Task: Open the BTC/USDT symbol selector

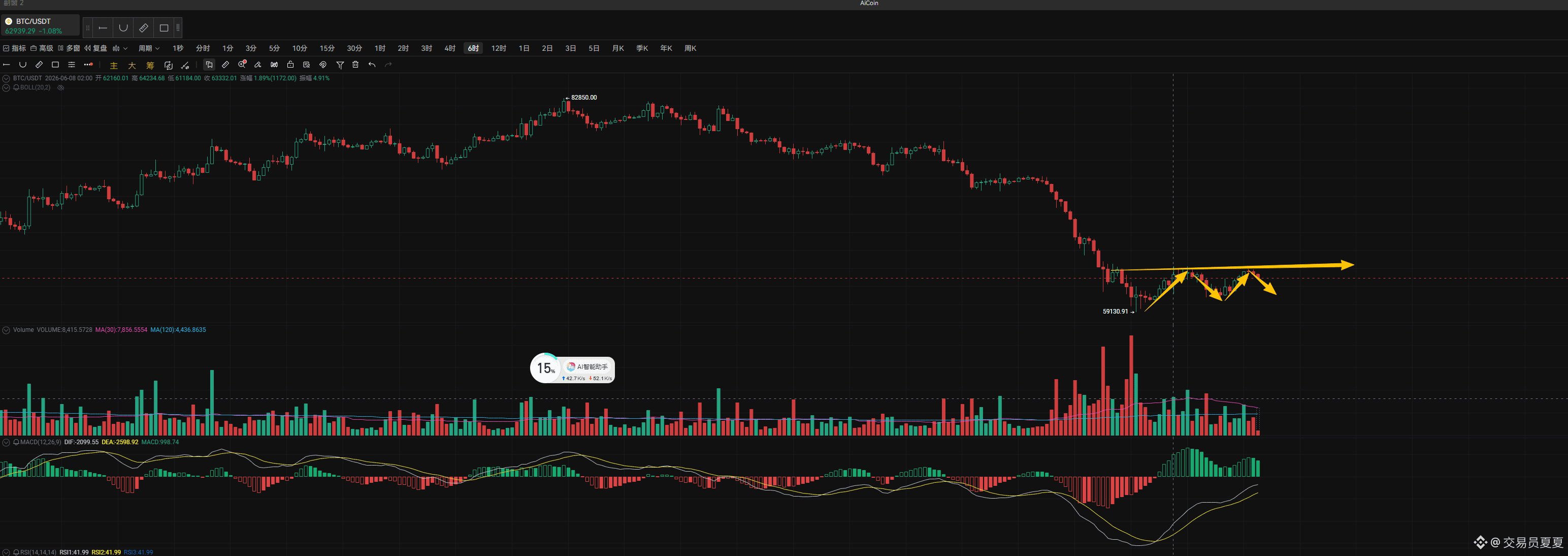Action: point(40,25)
